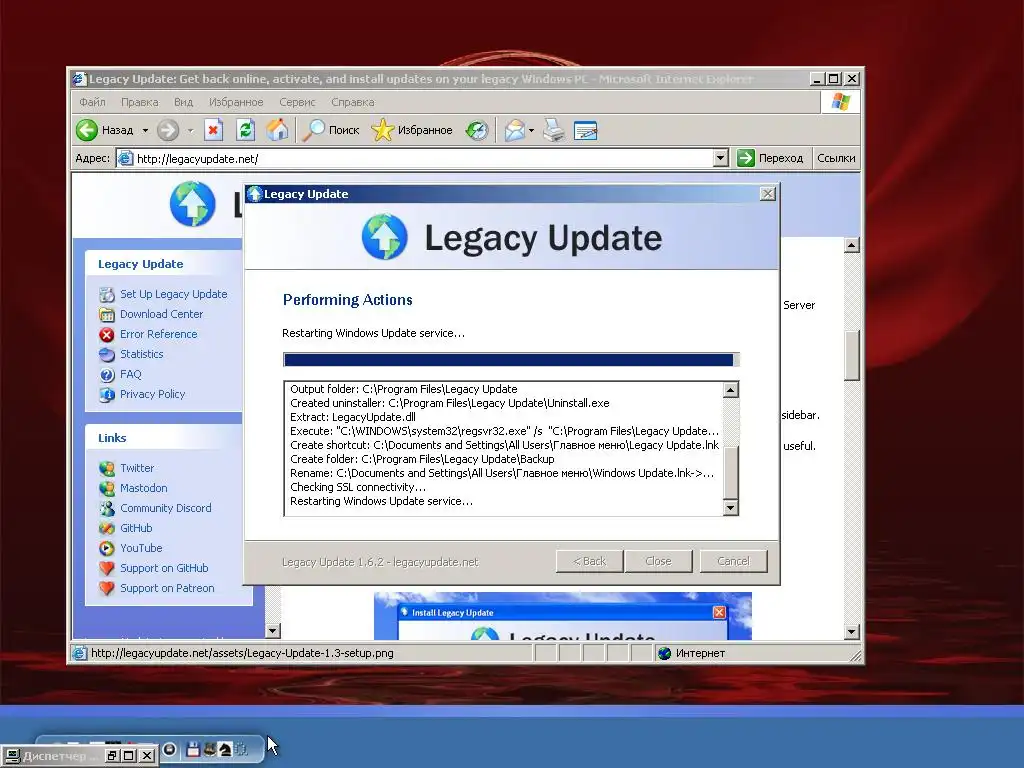The image size is (1024, 768).
Task: Open the Вид menu
Action: tap(184, 102)
